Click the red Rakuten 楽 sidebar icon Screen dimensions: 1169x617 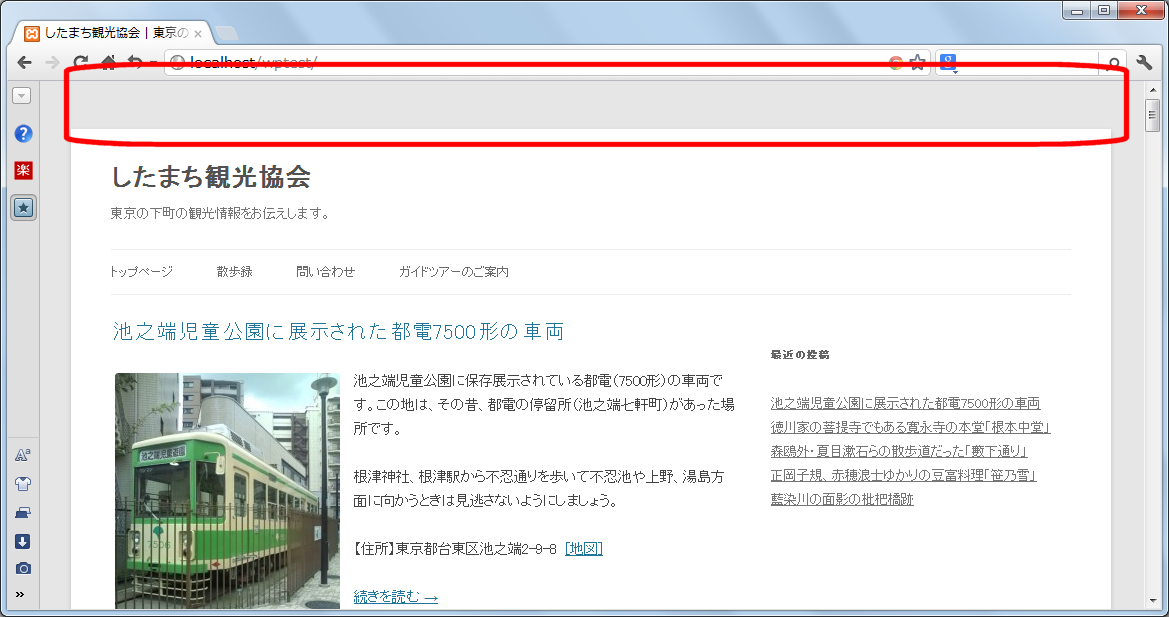coord(23,170)
